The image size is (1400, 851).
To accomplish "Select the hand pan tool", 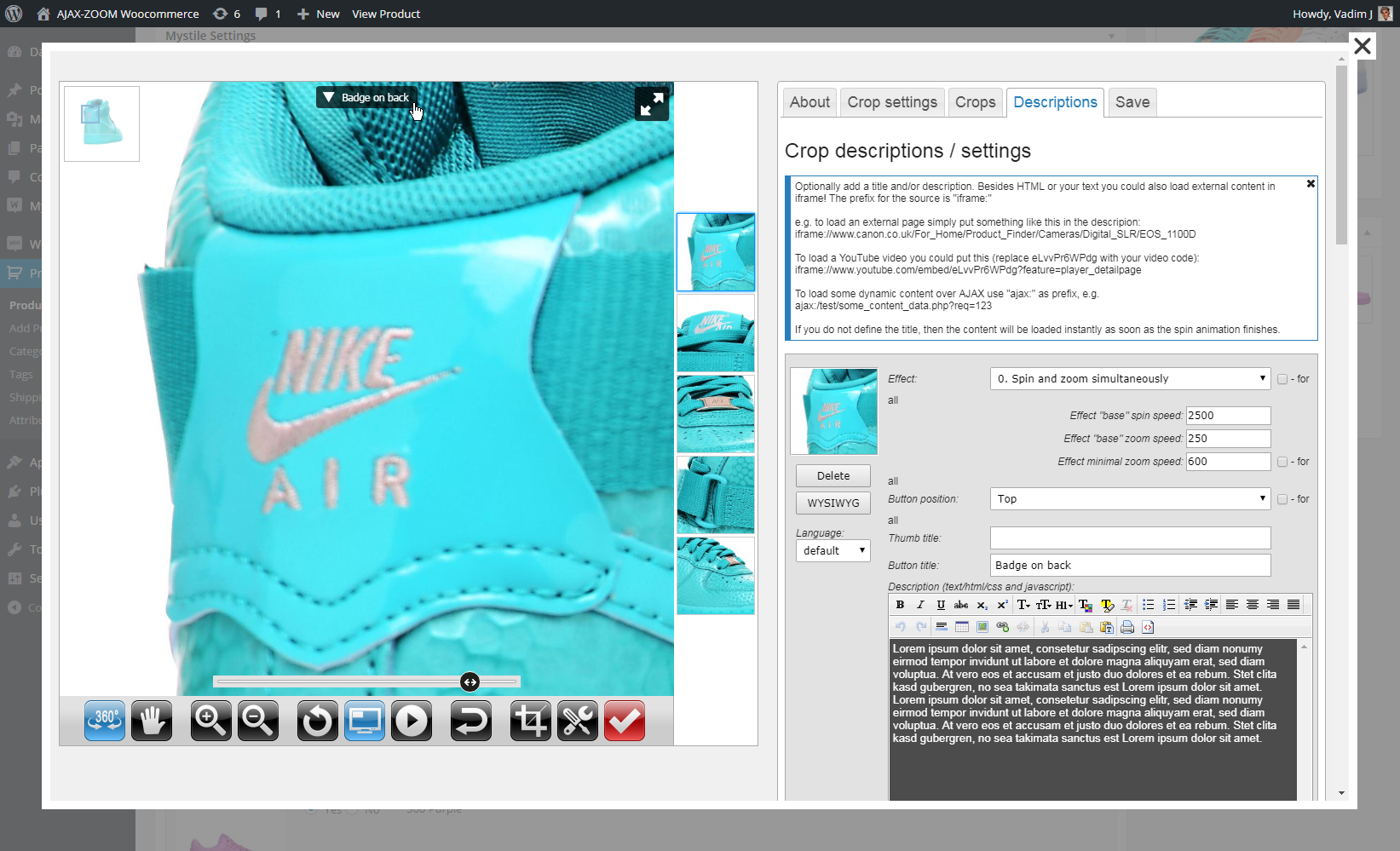I will [x=152, y=721].
